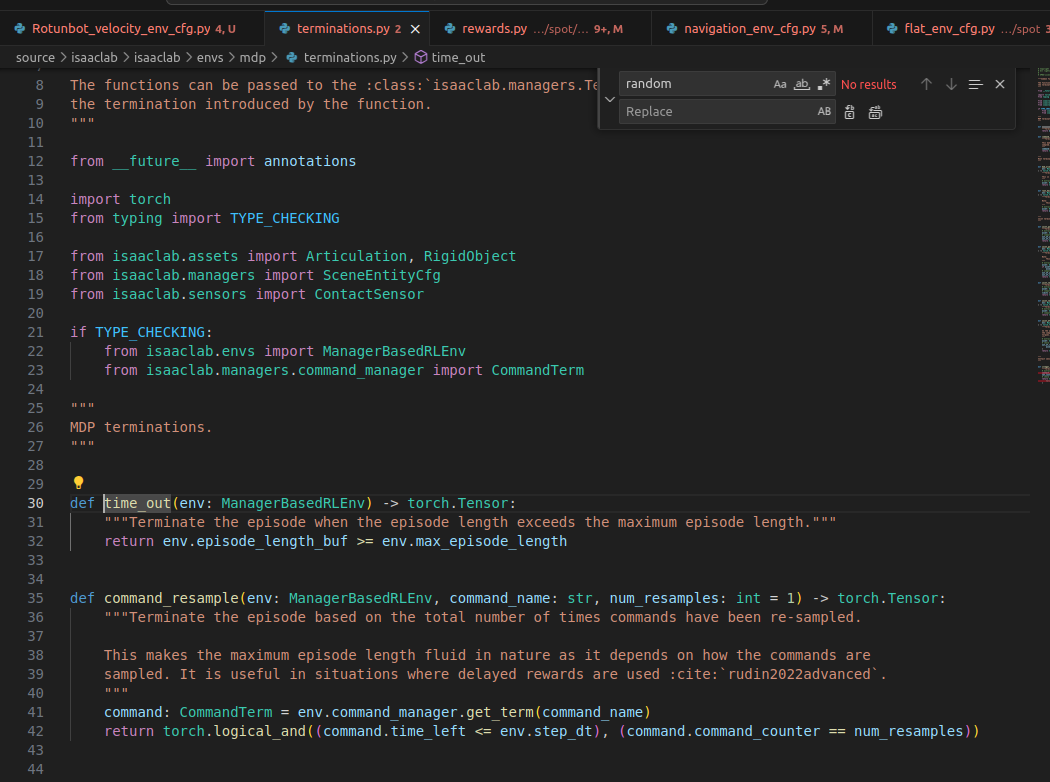Click 'import torch' on line 14

click(121, 200)
